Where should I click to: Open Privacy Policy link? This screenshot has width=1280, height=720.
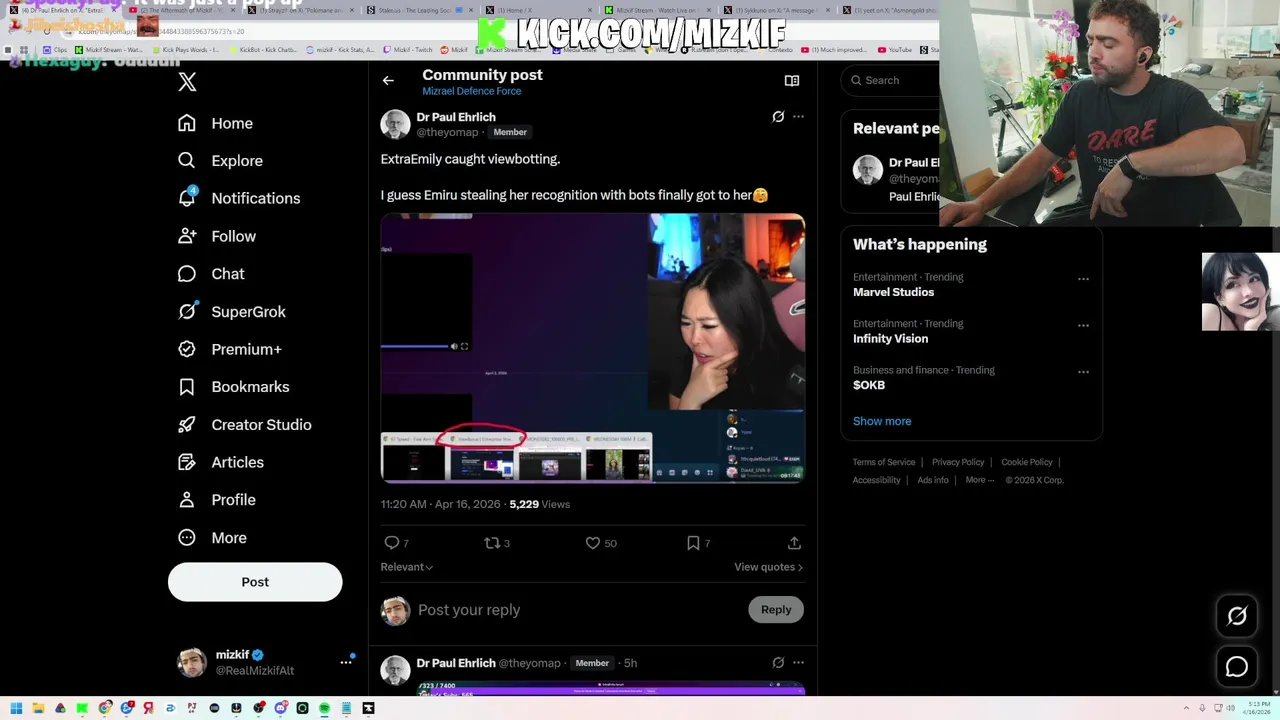[x=958, y=462]
